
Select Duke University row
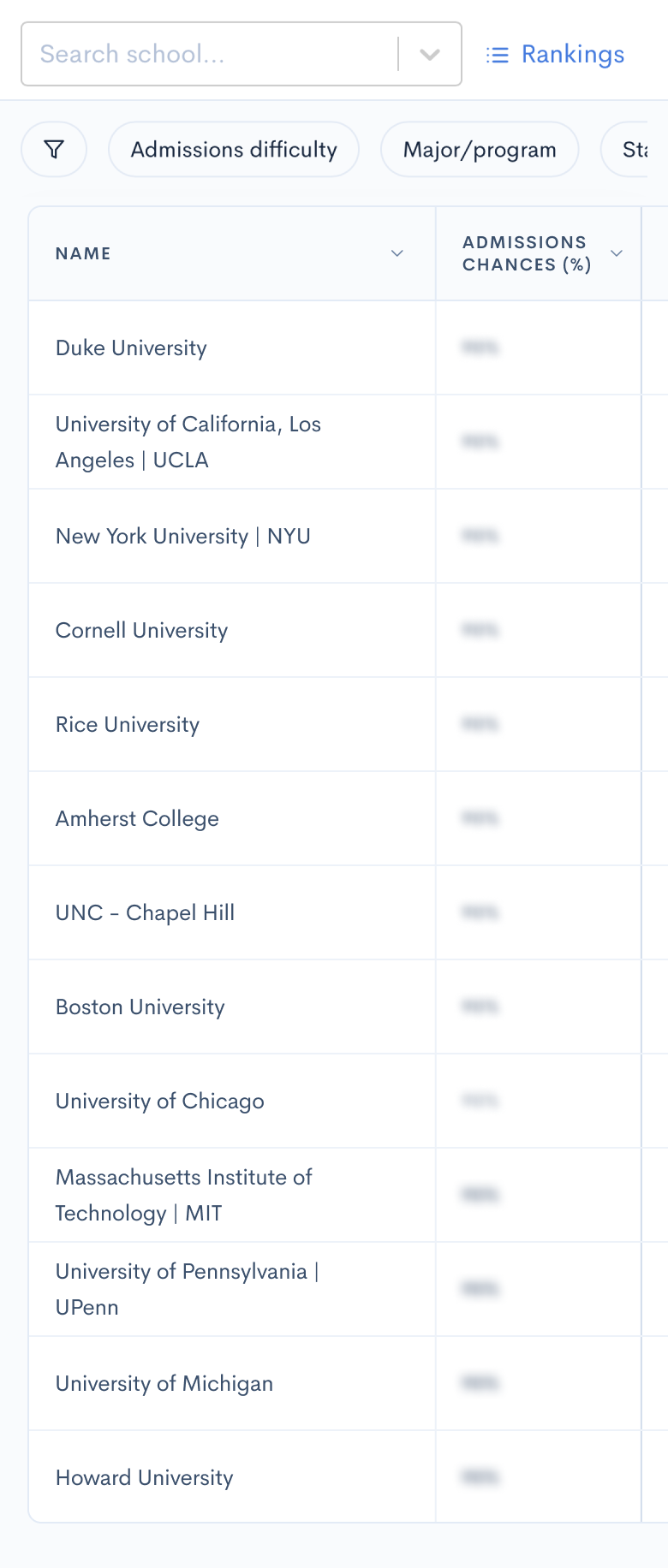tap(131, 348)
